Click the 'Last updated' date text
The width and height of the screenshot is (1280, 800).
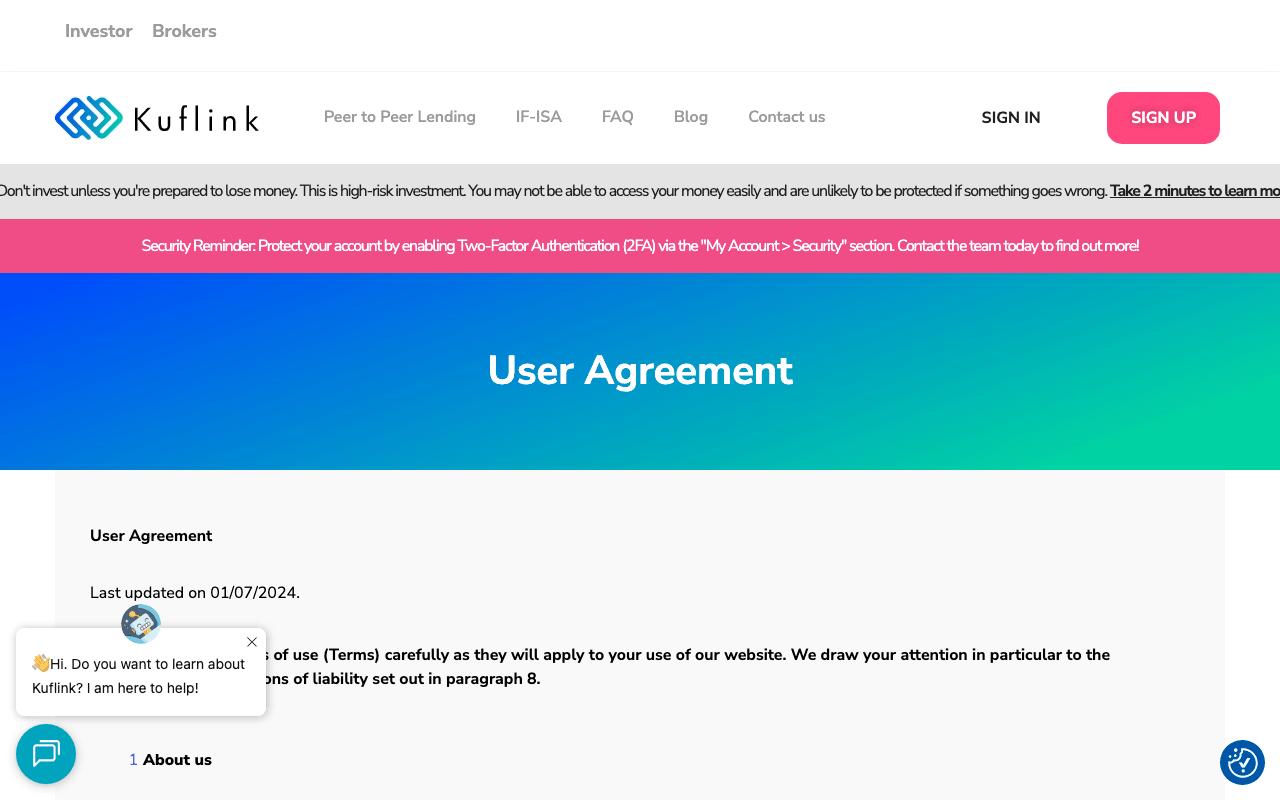[194, 592]
